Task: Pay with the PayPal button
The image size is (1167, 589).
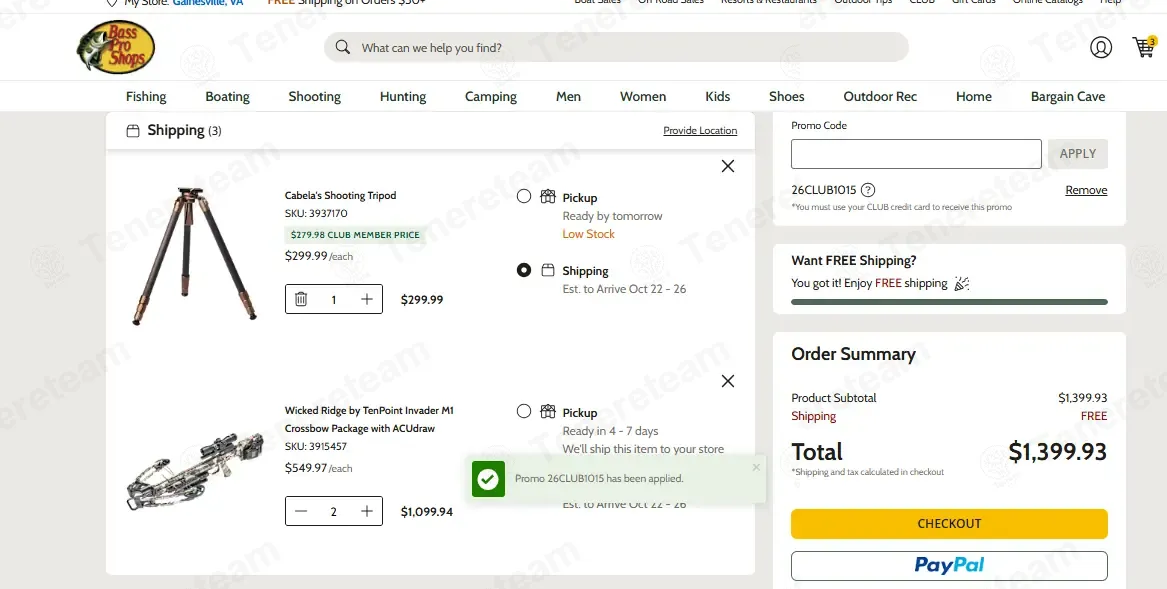Action: coord(949,566)
